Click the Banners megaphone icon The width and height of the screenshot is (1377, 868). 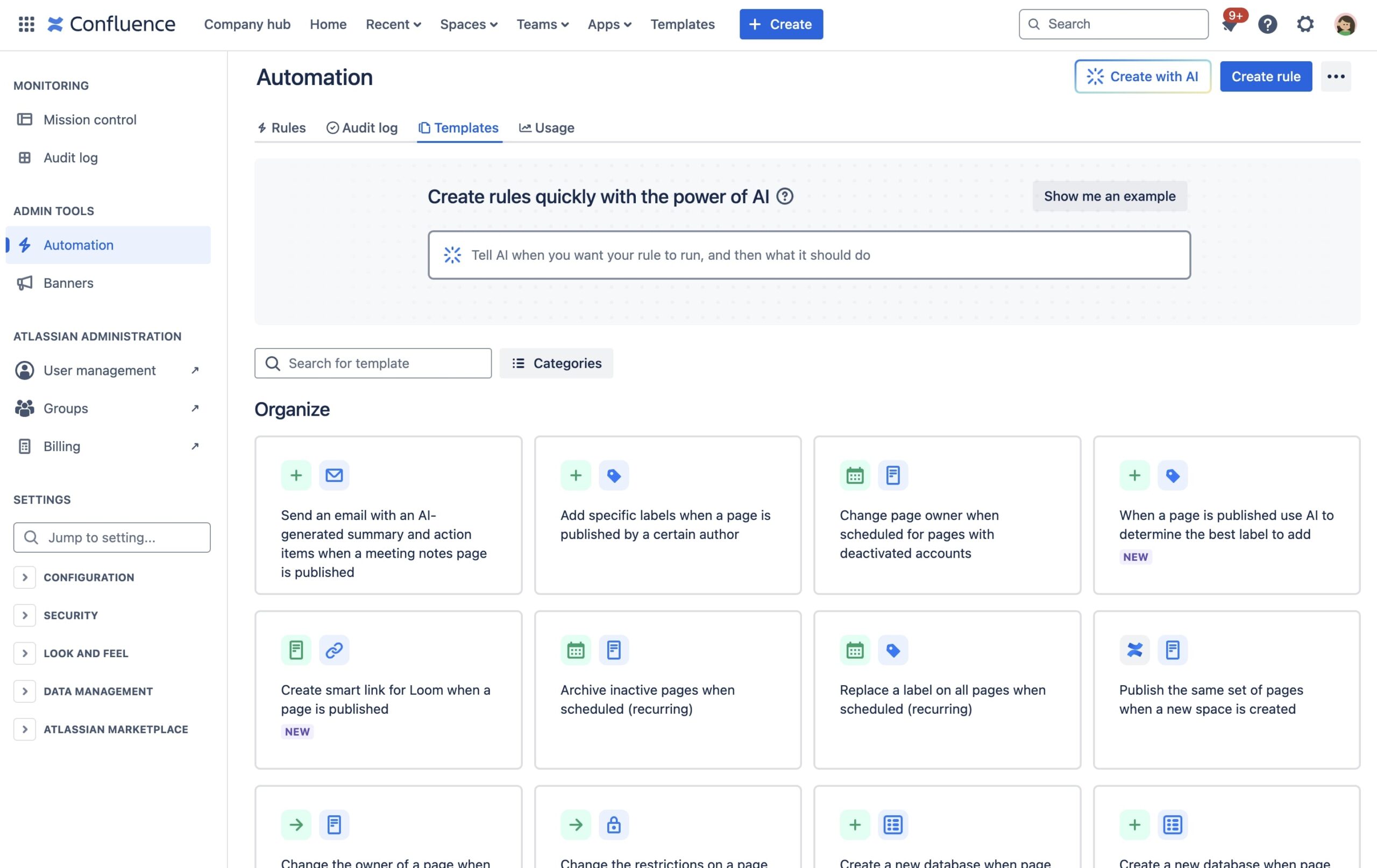coord(25,282)
